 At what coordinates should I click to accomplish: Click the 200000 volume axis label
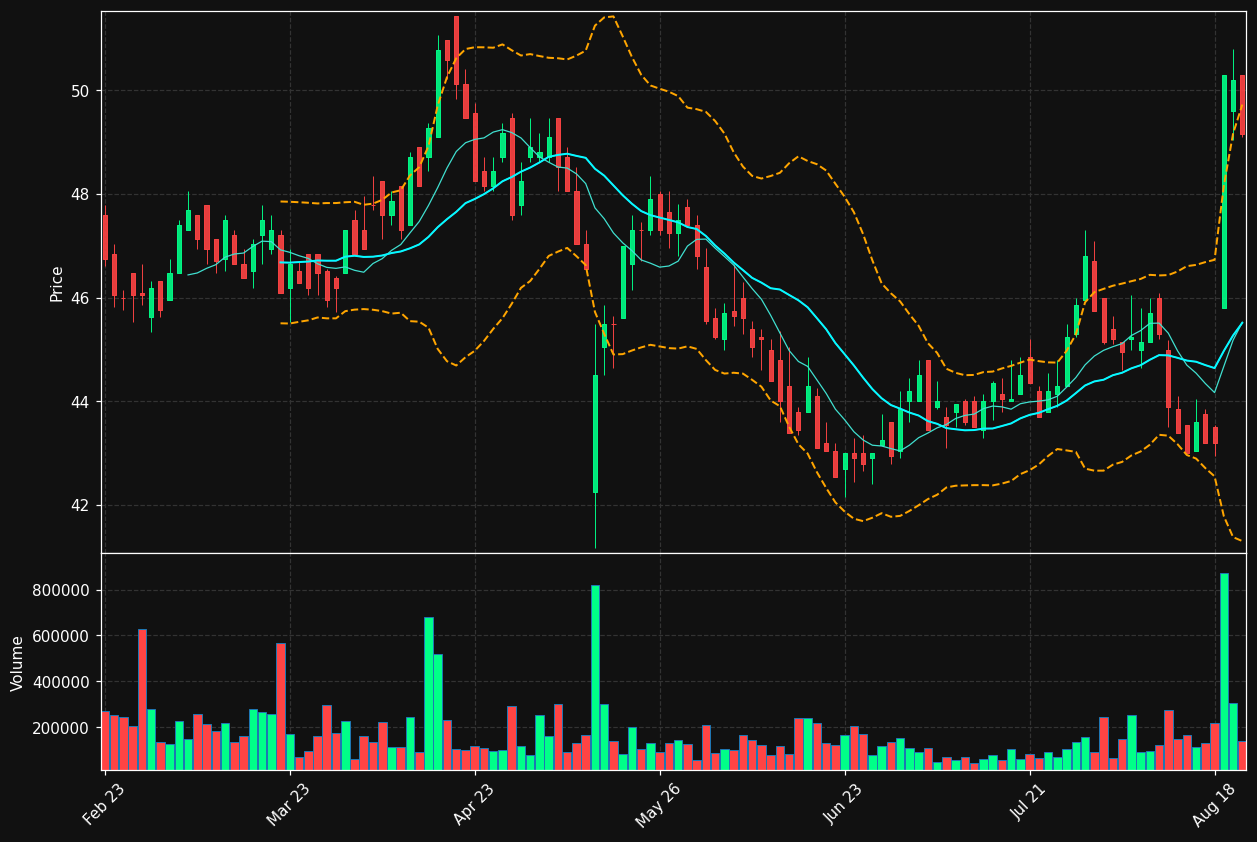click(x=62, y=728)
